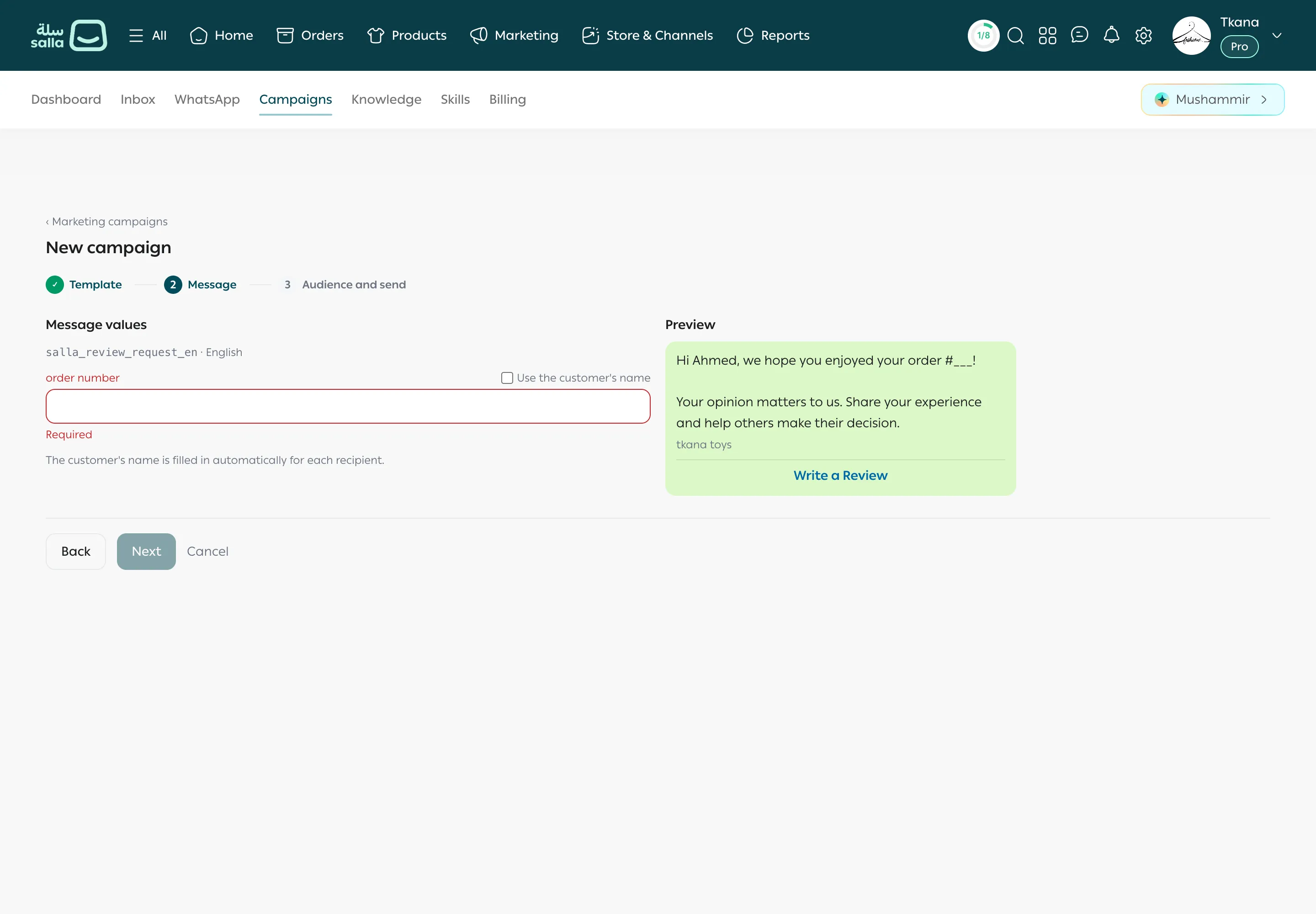Switch to the Billing tab
Image resolution: width=1316 pixels, height=914 pixels.
507,100
